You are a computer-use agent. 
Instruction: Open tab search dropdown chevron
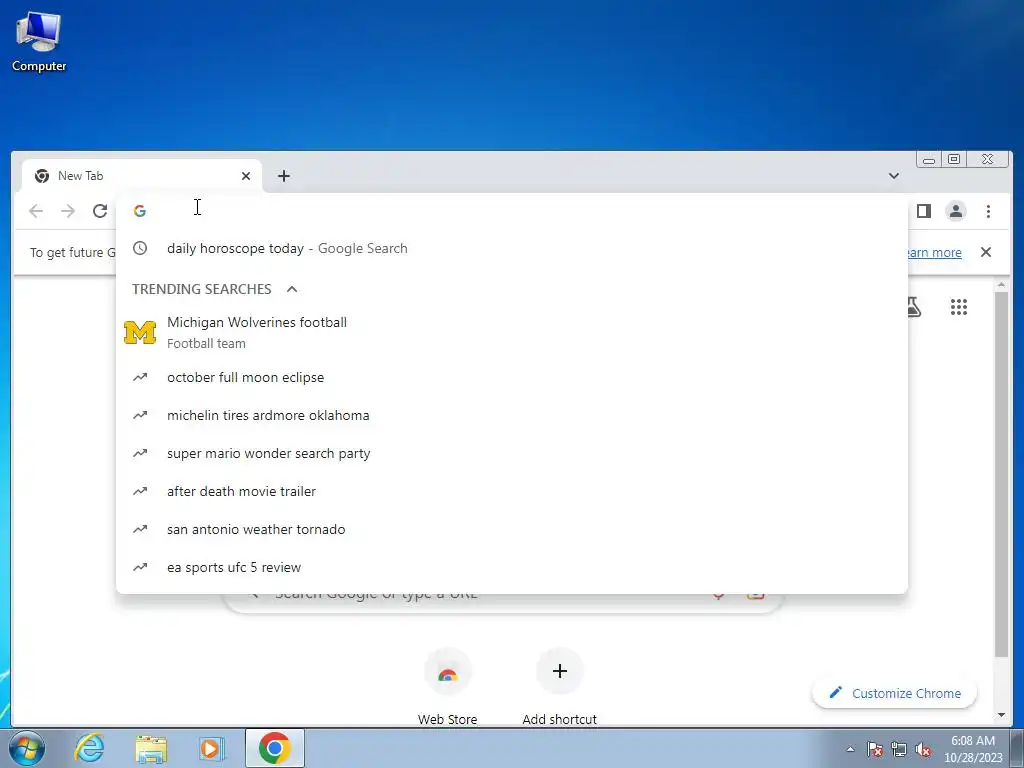tap(893, 176)
